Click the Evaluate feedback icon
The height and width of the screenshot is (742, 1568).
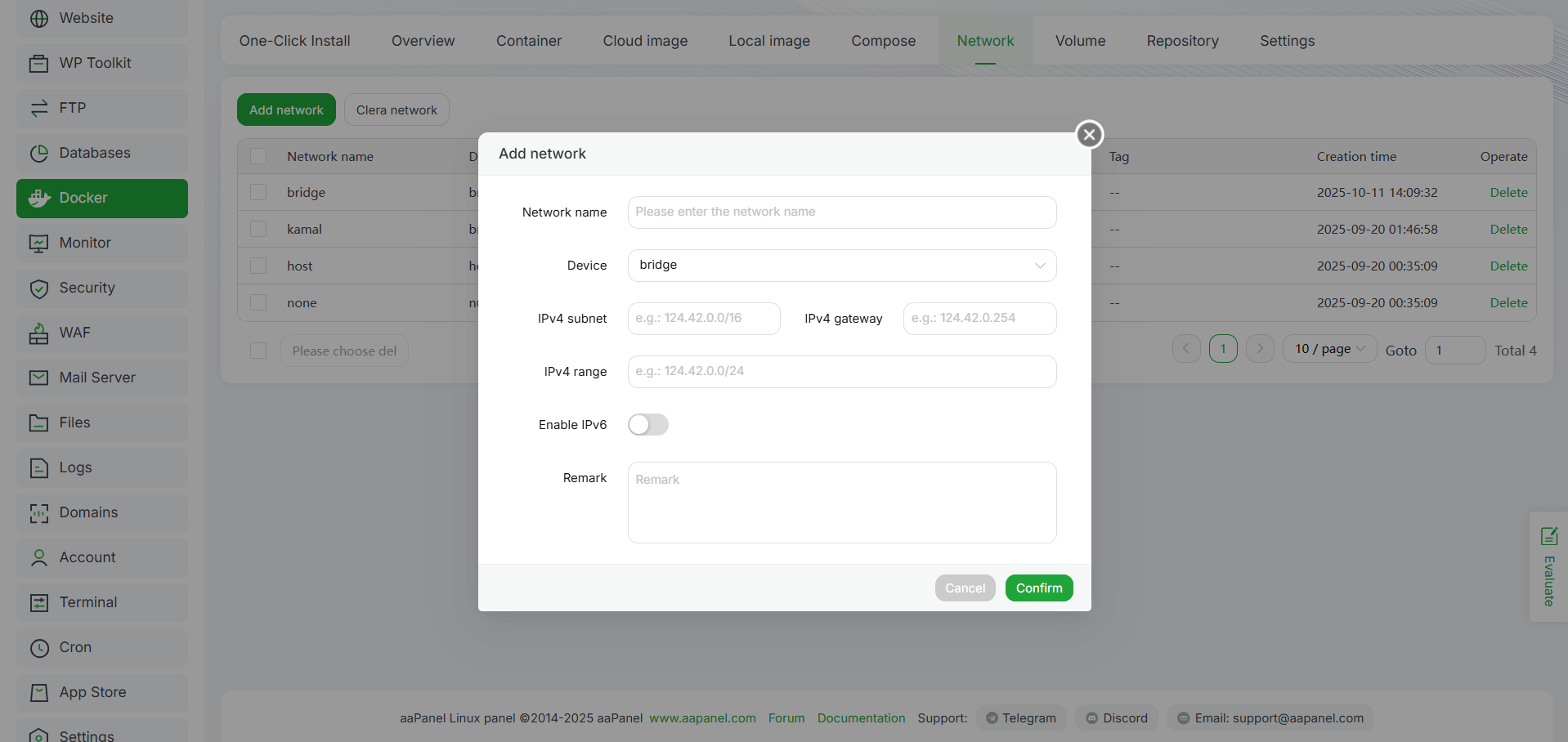(x=1548, y=536)
